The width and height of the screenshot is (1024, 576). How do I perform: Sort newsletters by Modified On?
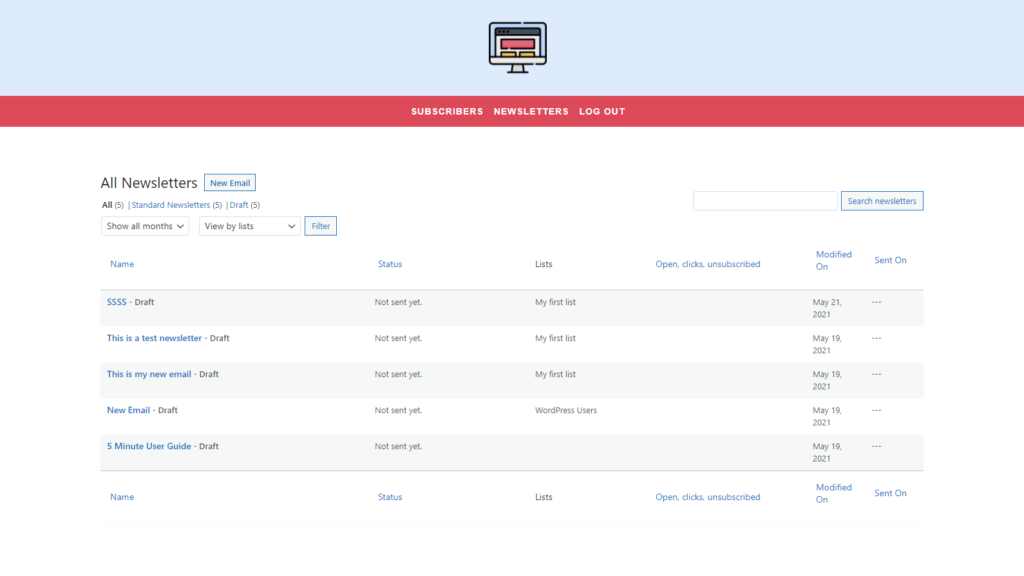point(834,260)
